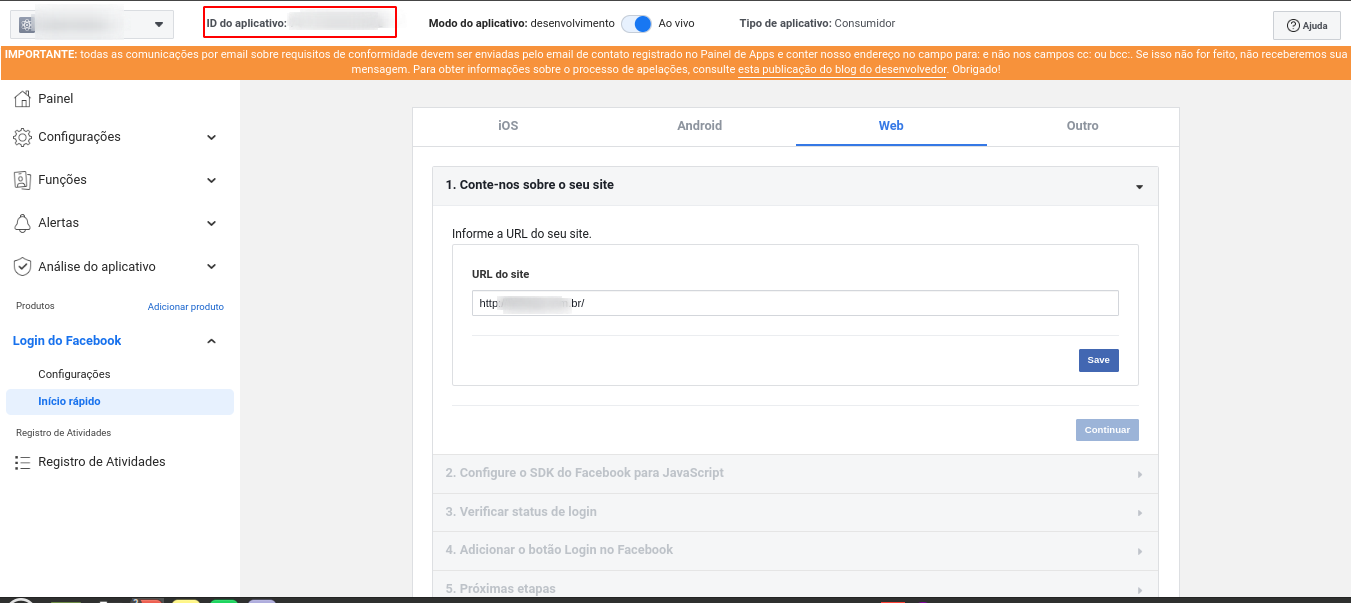This screenshot has height=603, width=1351.
Task: Click the app gear icon in app selector
Action: point(26,24)
